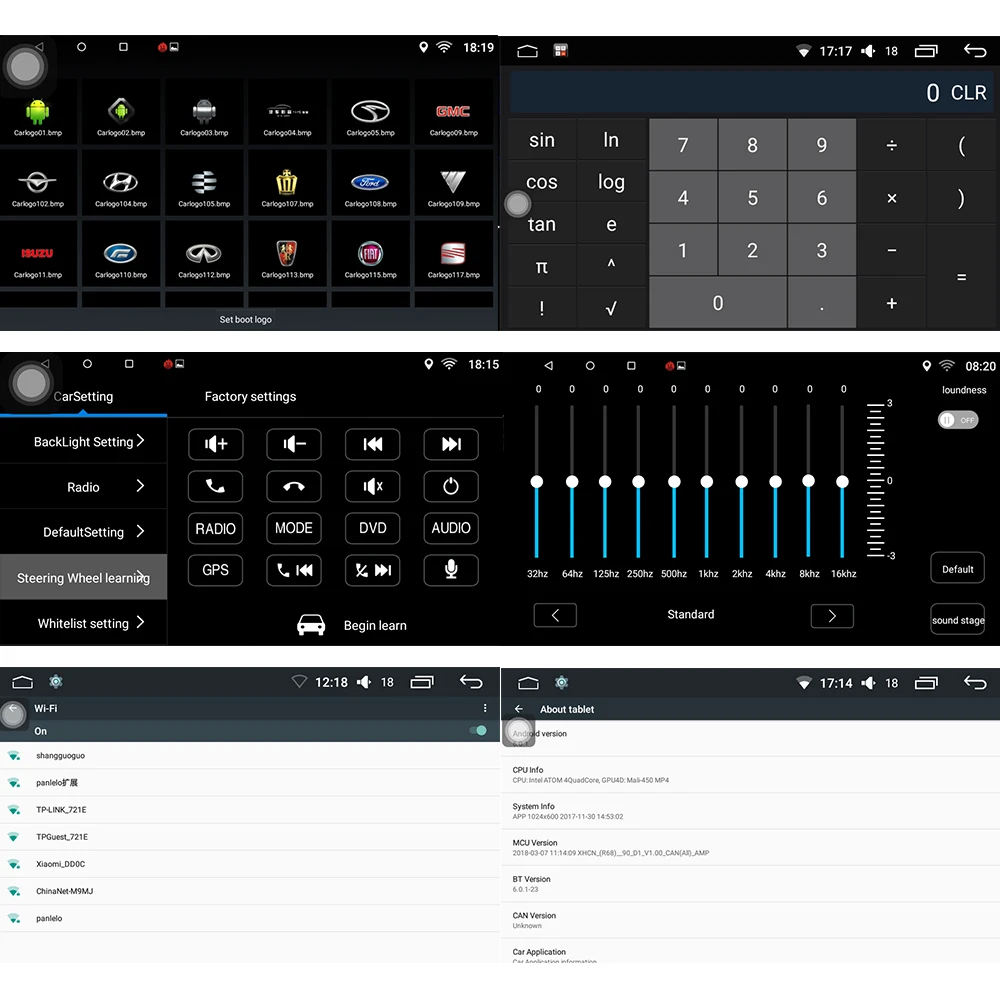Open the CarSetting tab
The image size is (1000, 1000).
click(84, 397)
